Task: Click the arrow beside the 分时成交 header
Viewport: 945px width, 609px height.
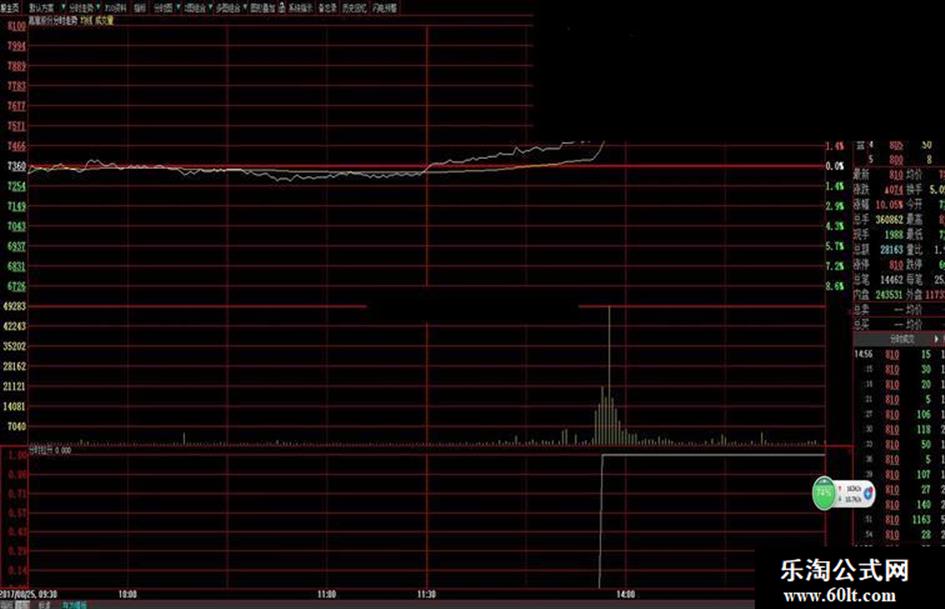Action: click(936, 339)
